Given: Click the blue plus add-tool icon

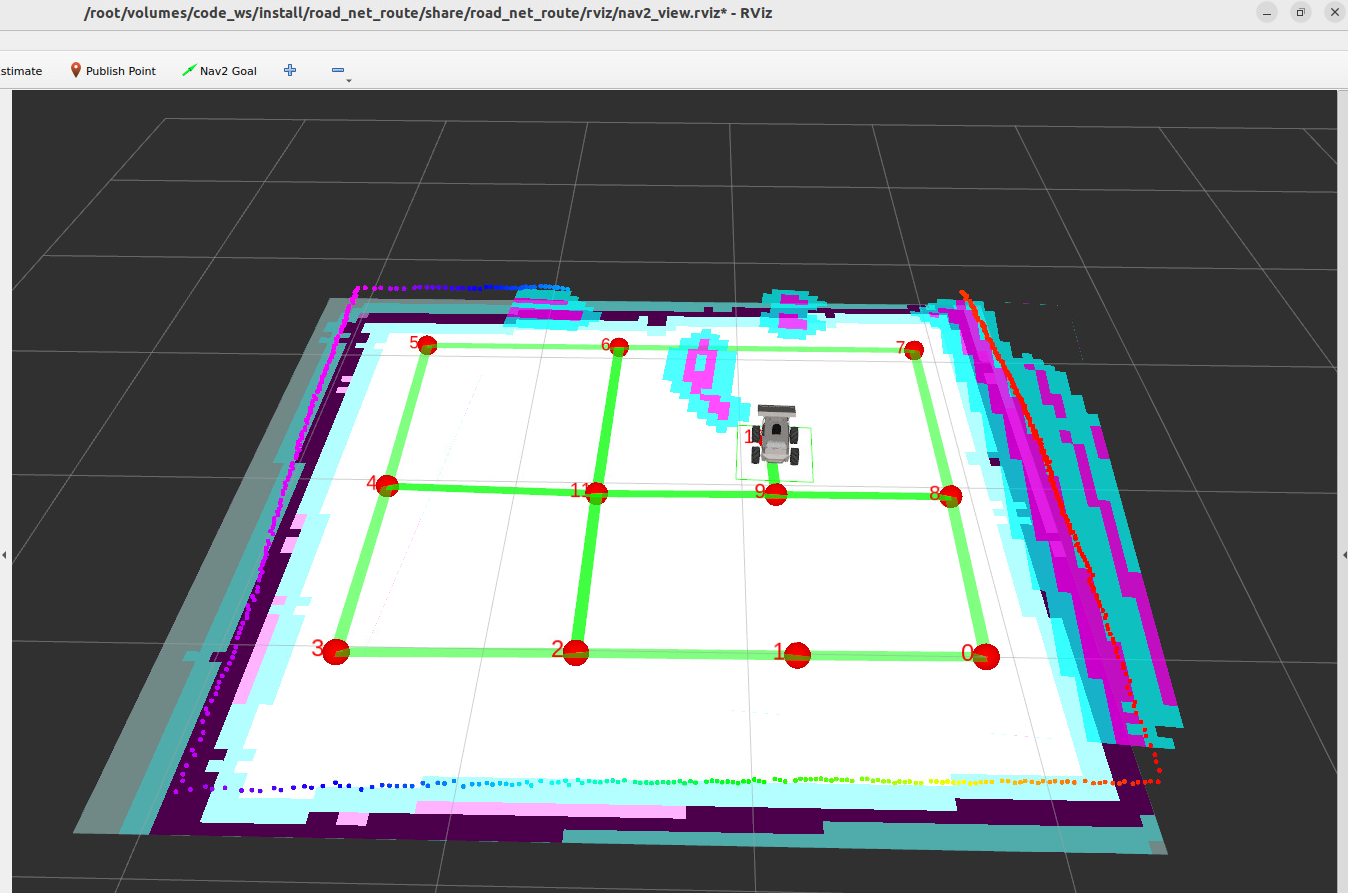Looking at the screenshot, I should tap(290, 70).
